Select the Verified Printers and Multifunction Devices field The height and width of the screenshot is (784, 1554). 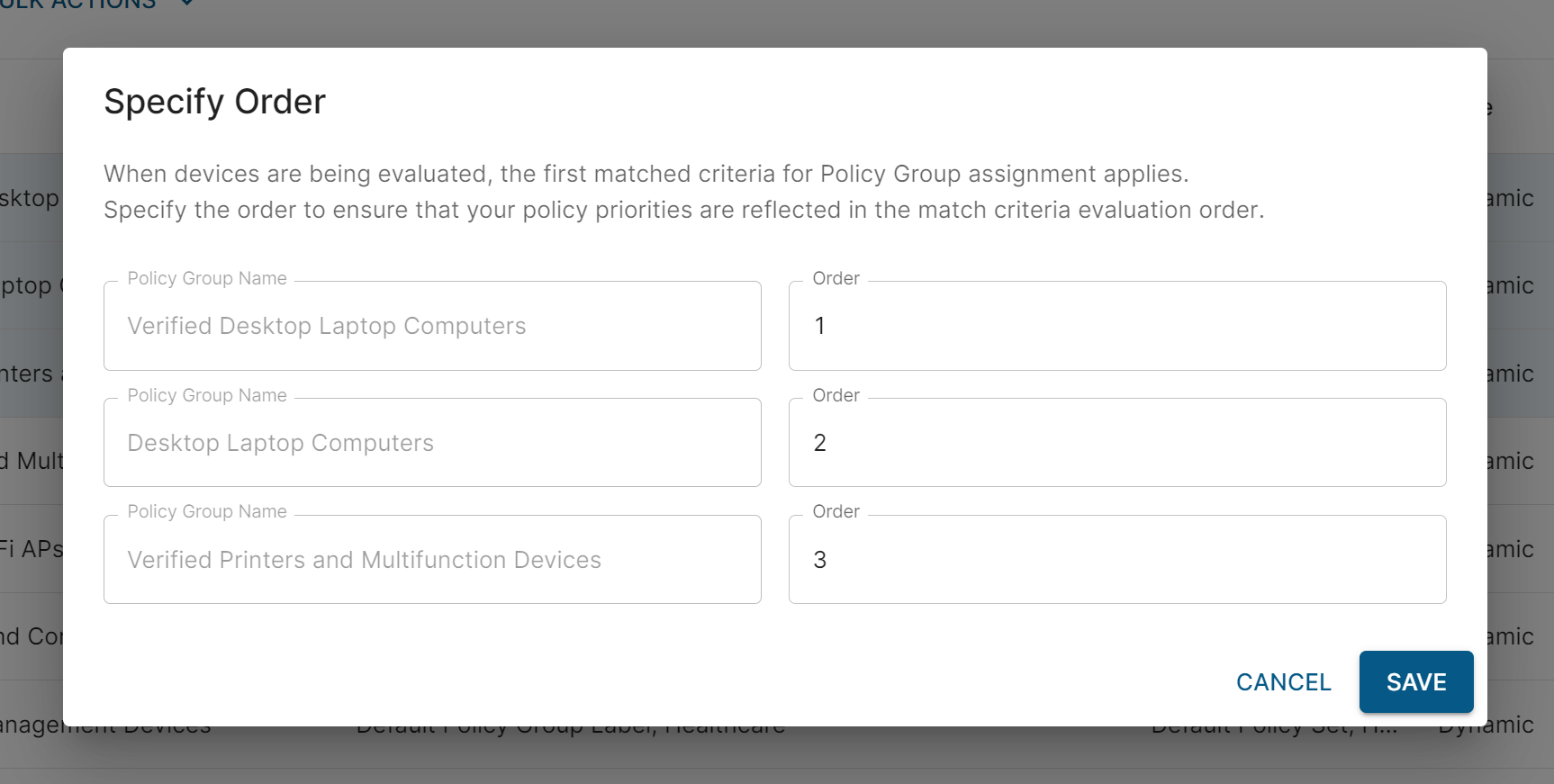point(432,560)
